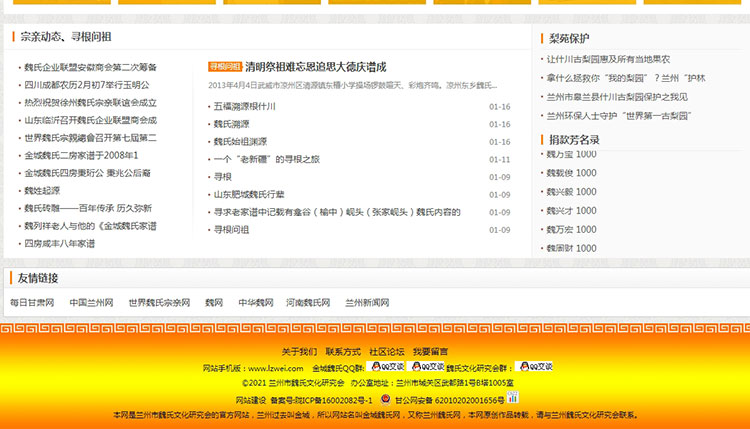Open 关于我们 in the footer menu
Image resolution: width=750 pixels, height=429 pixels.
[x=299, y=352]
